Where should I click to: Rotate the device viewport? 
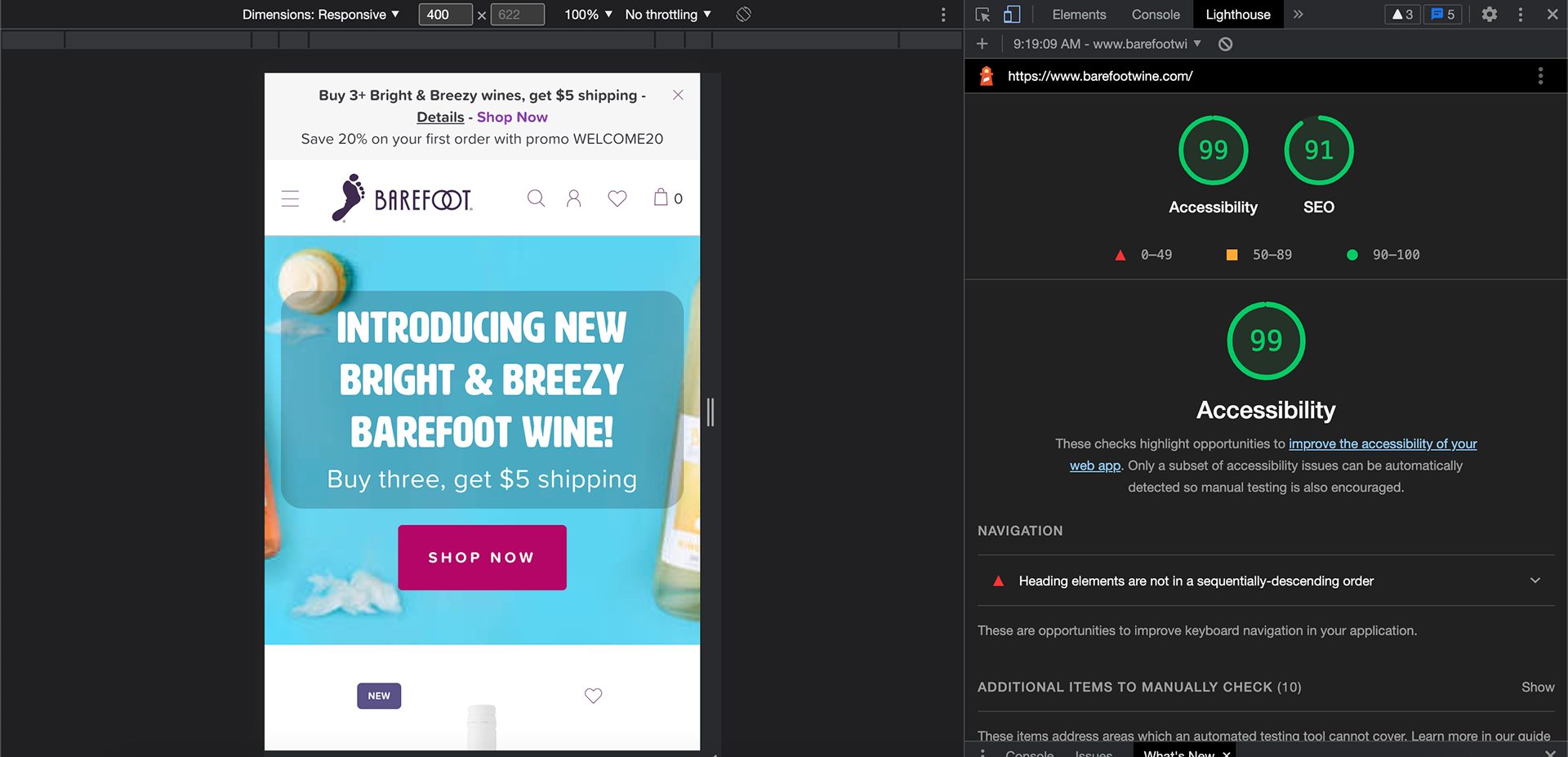point(743,15)
